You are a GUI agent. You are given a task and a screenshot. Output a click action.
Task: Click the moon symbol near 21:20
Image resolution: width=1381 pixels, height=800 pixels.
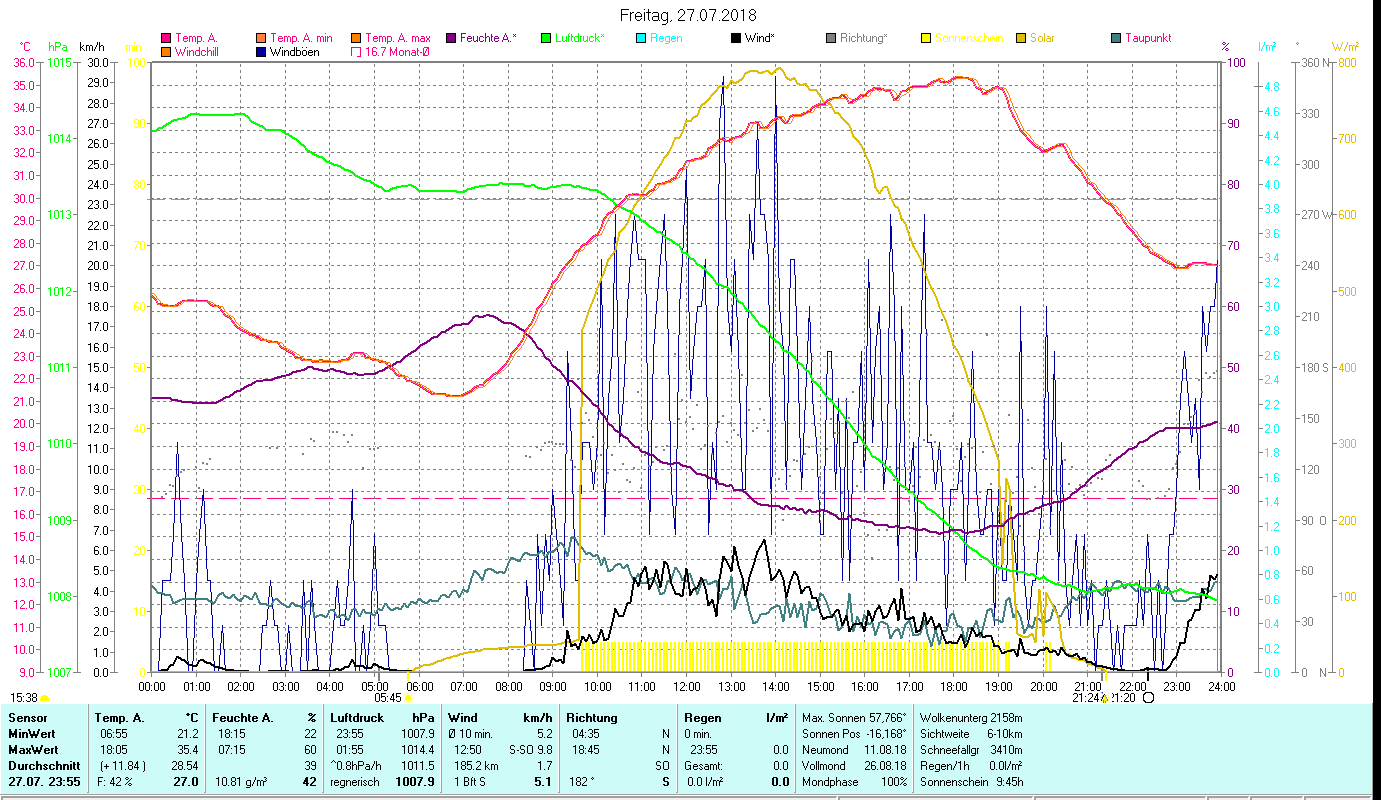(1148, 698)
